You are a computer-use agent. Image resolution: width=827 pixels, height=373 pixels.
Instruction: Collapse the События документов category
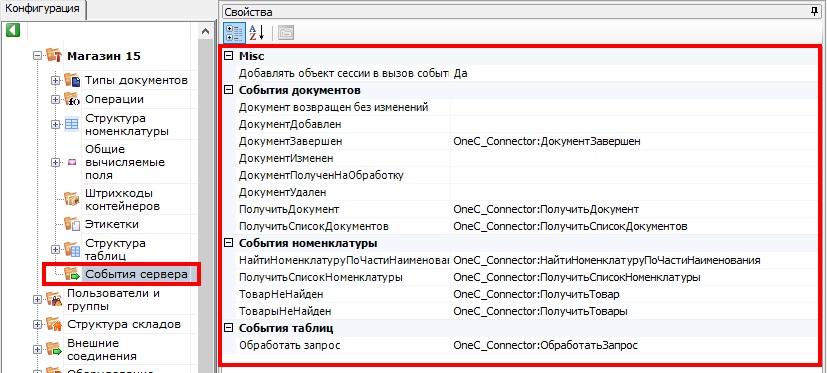coord(228,90)
